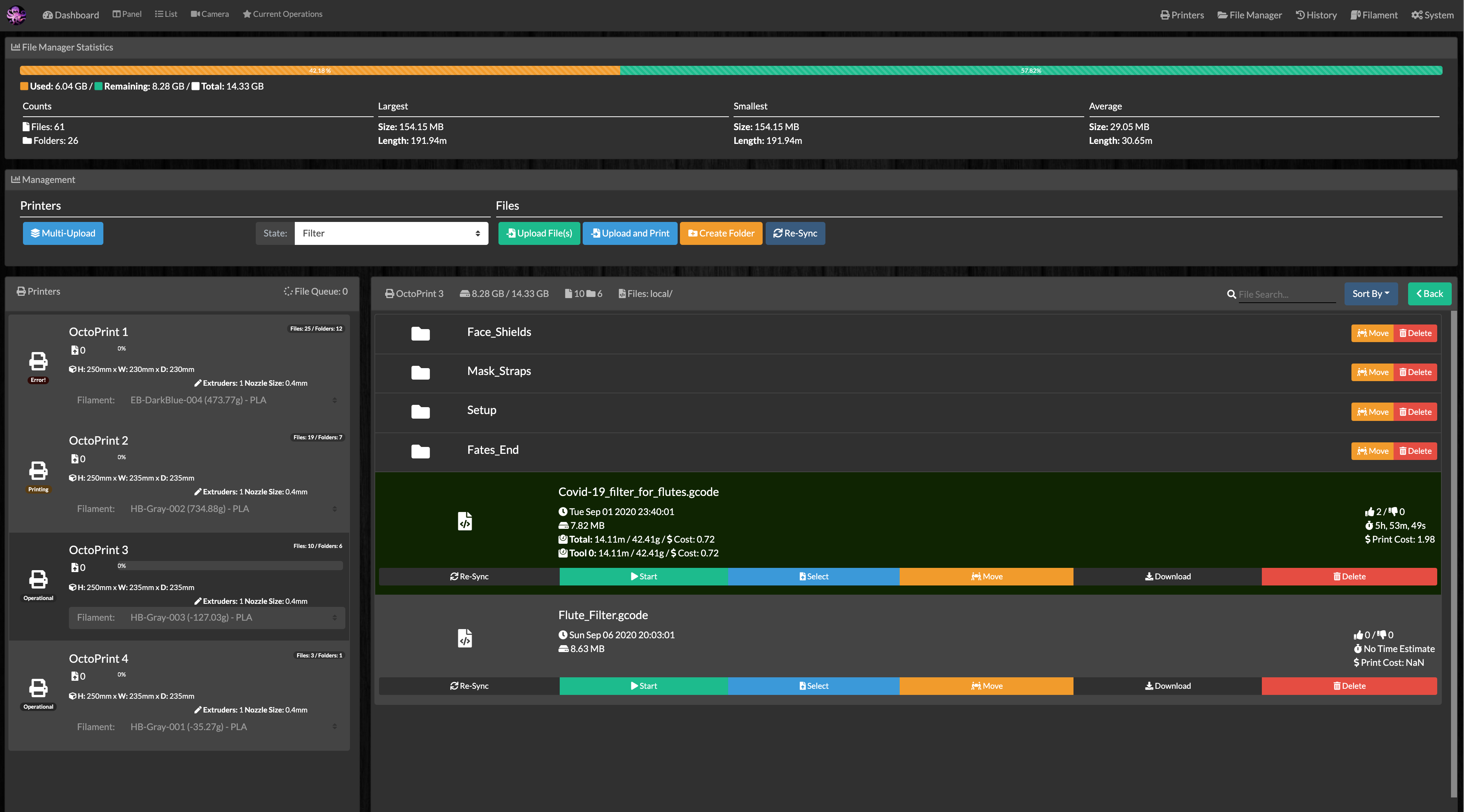Select the Camera view in the navbar
This screenshot has height=812, width=1464.
[x=209, y=14]
